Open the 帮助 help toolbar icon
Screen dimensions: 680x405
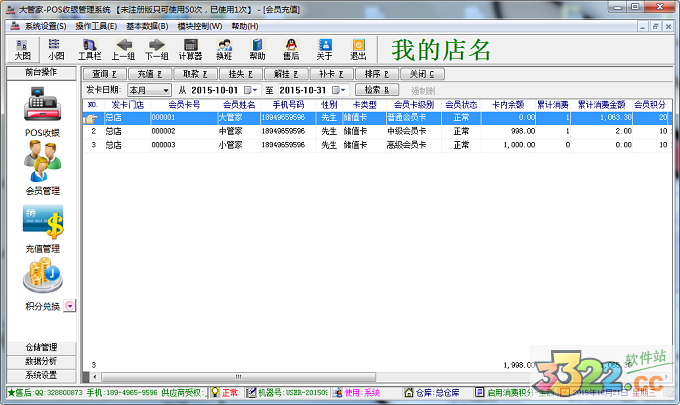click(257, 49)
